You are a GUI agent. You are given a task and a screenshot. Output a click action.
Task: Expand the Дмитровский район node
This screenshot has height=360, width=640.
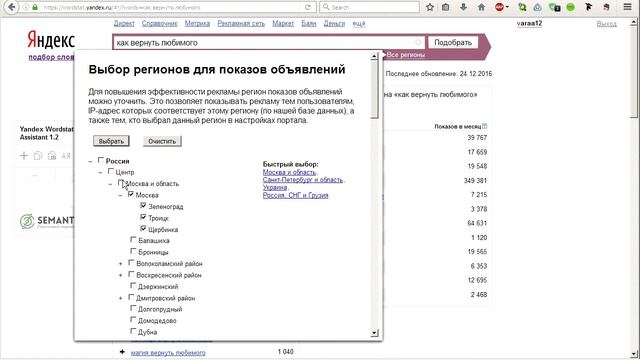click(x=120, y=298)
